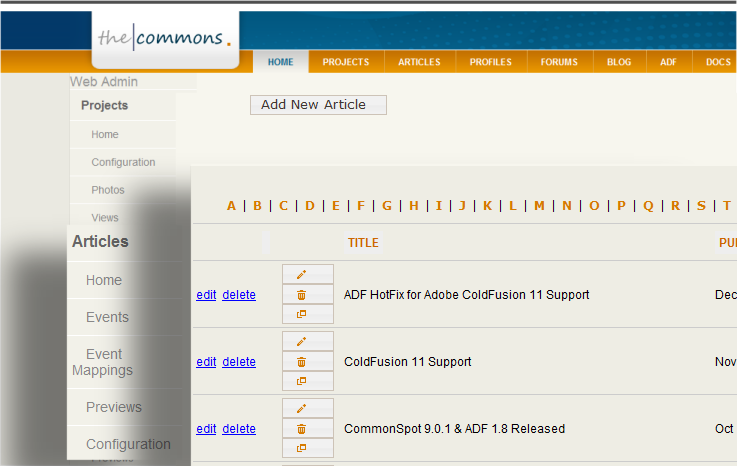This screenshot has height=466, width=737.
Task: Open the PROJECTS tab
Action: pos(346,62)
